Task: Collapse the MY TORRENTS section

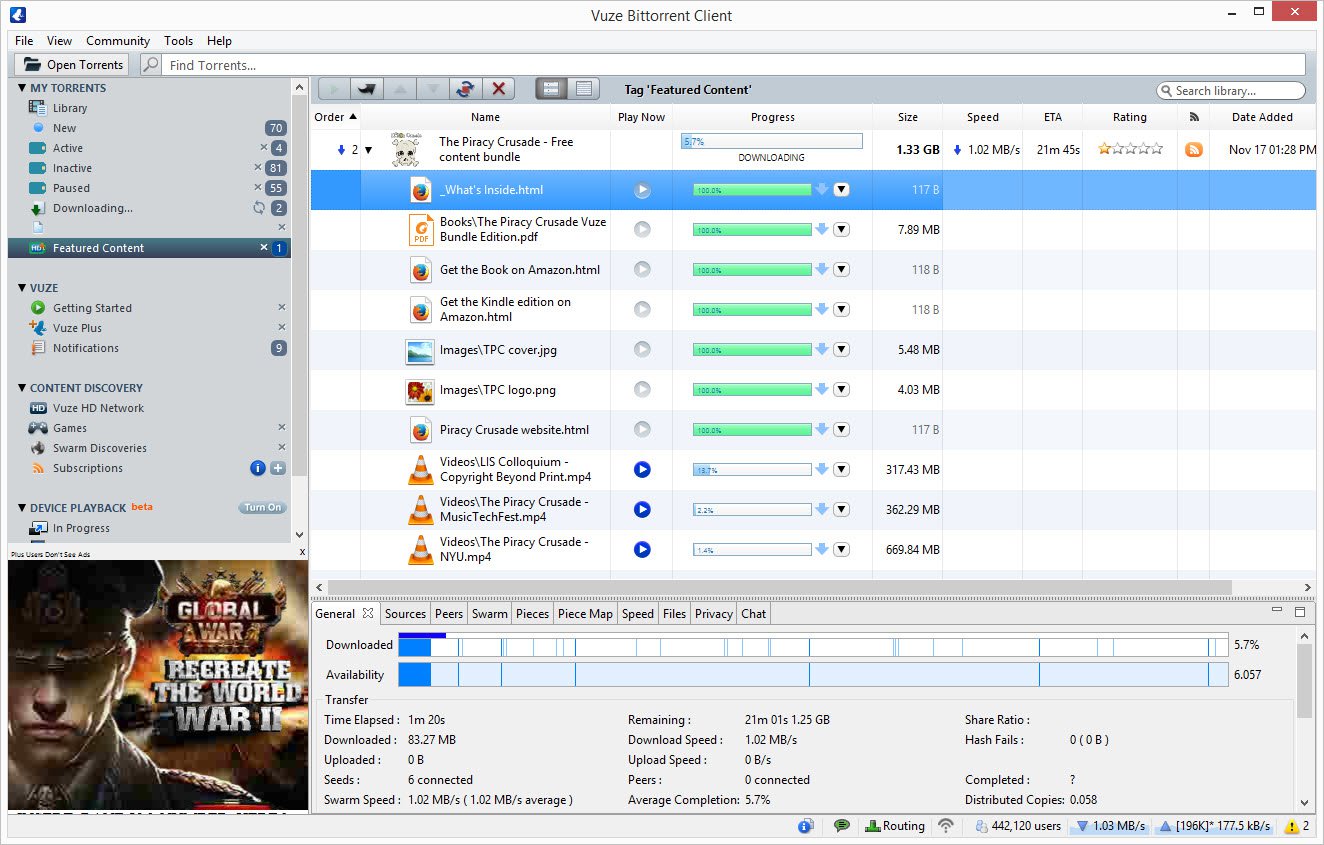Action: (22, 88)
